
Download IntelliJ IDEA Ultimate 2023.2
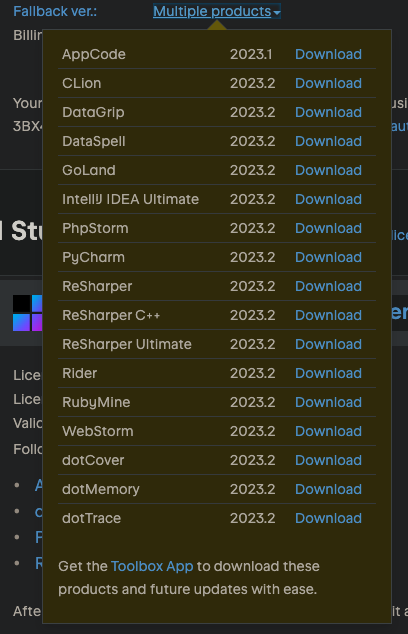click(328, 199)
